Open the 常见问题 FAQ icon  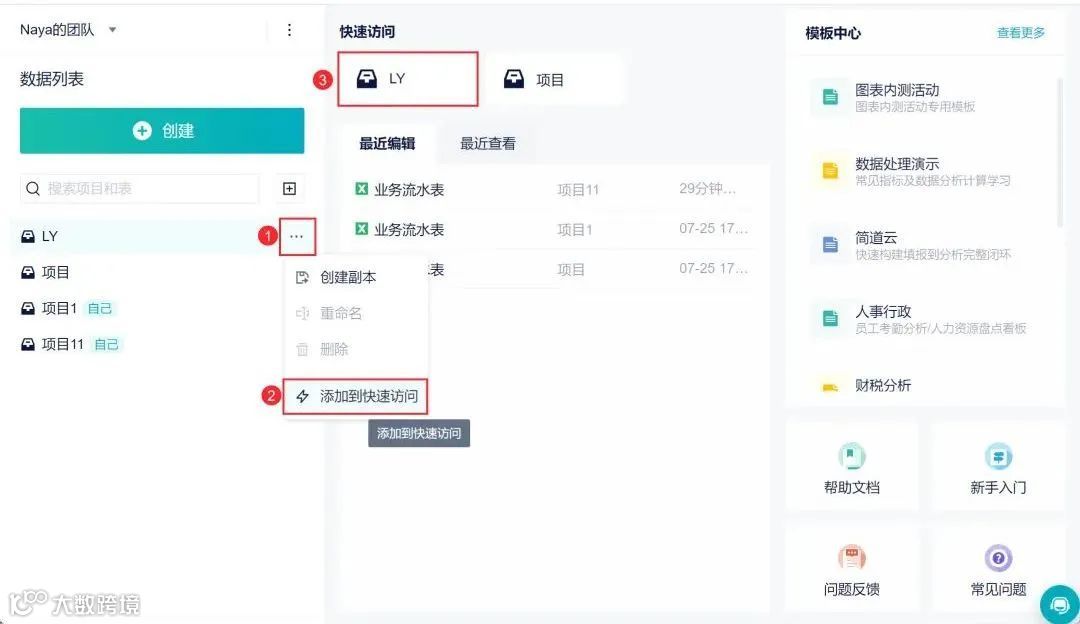(x=997, y=558)
